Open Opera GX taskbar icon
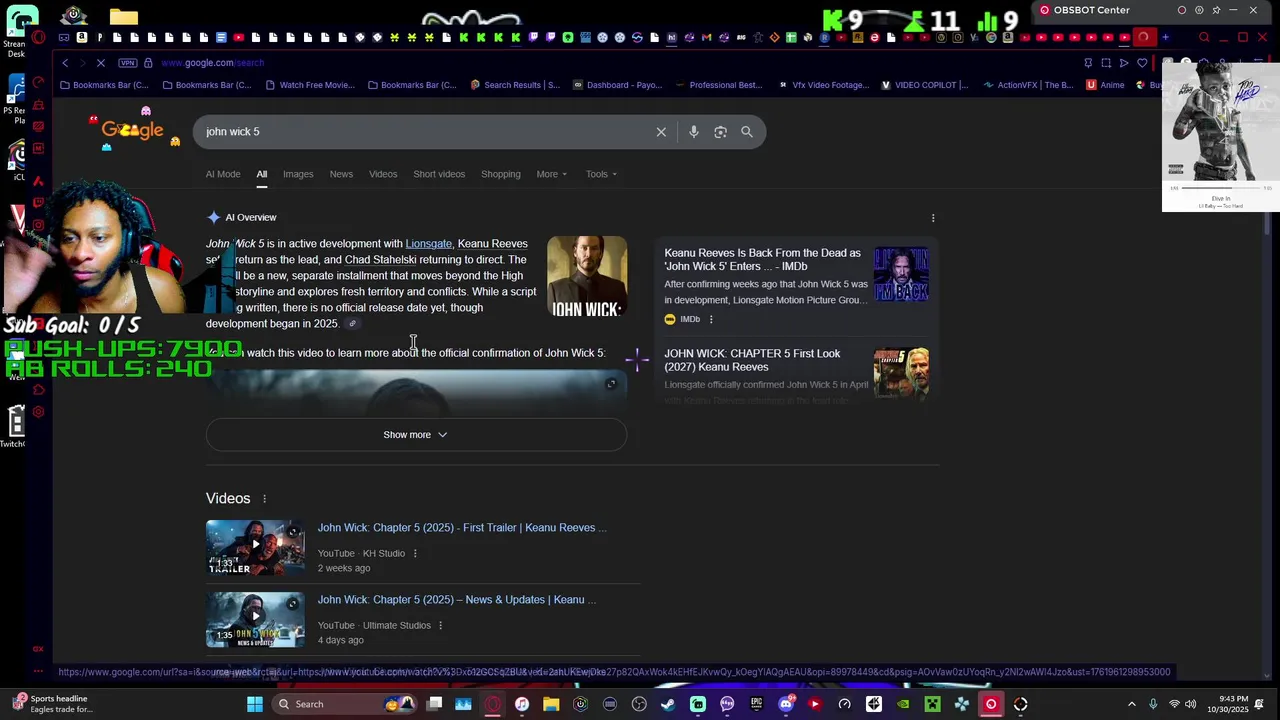This screenshot has width=1280, height=720. [493, 704]
